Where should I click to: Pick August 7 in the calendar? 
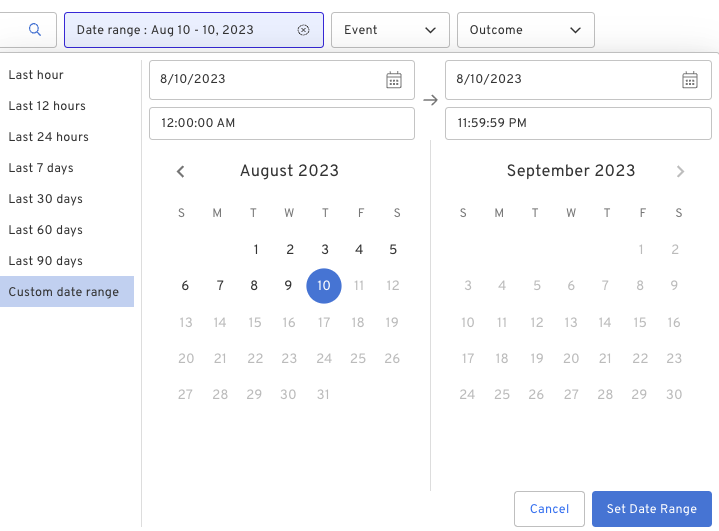coord(220,286)
